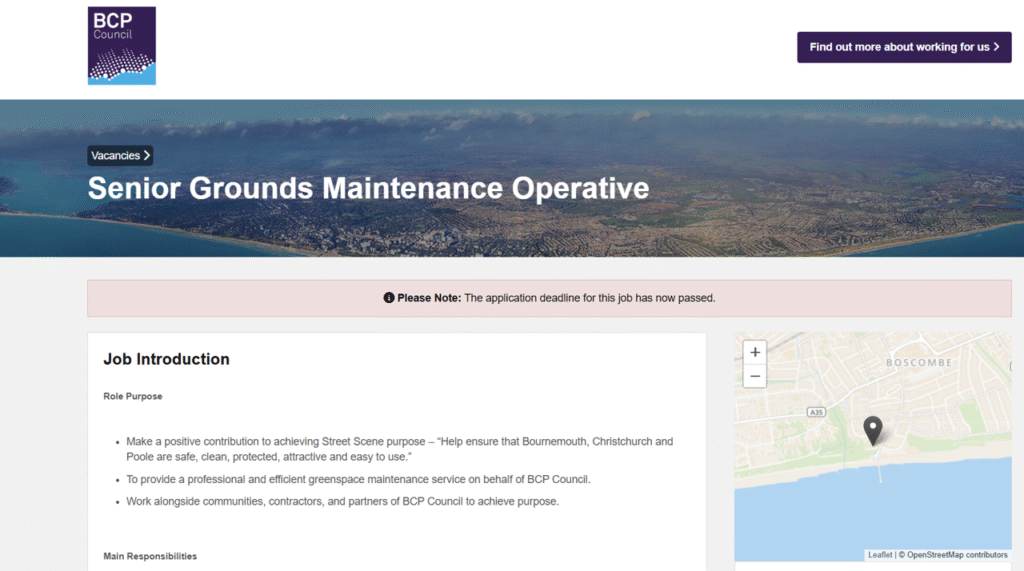Click the job location pin marker
The image size is (1024, 571).
873,429
